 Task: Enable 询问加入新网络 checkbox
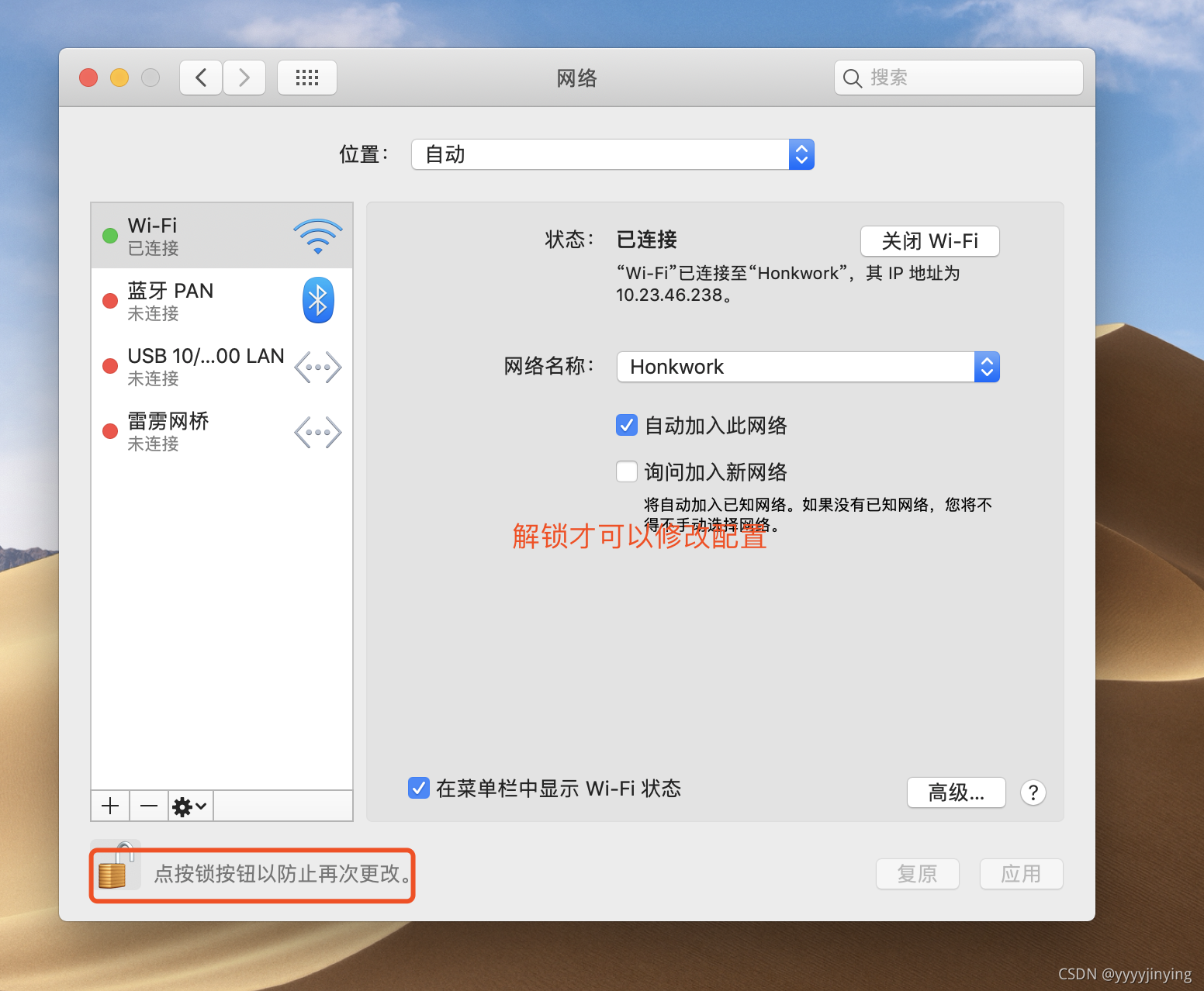tap(627, 471)
